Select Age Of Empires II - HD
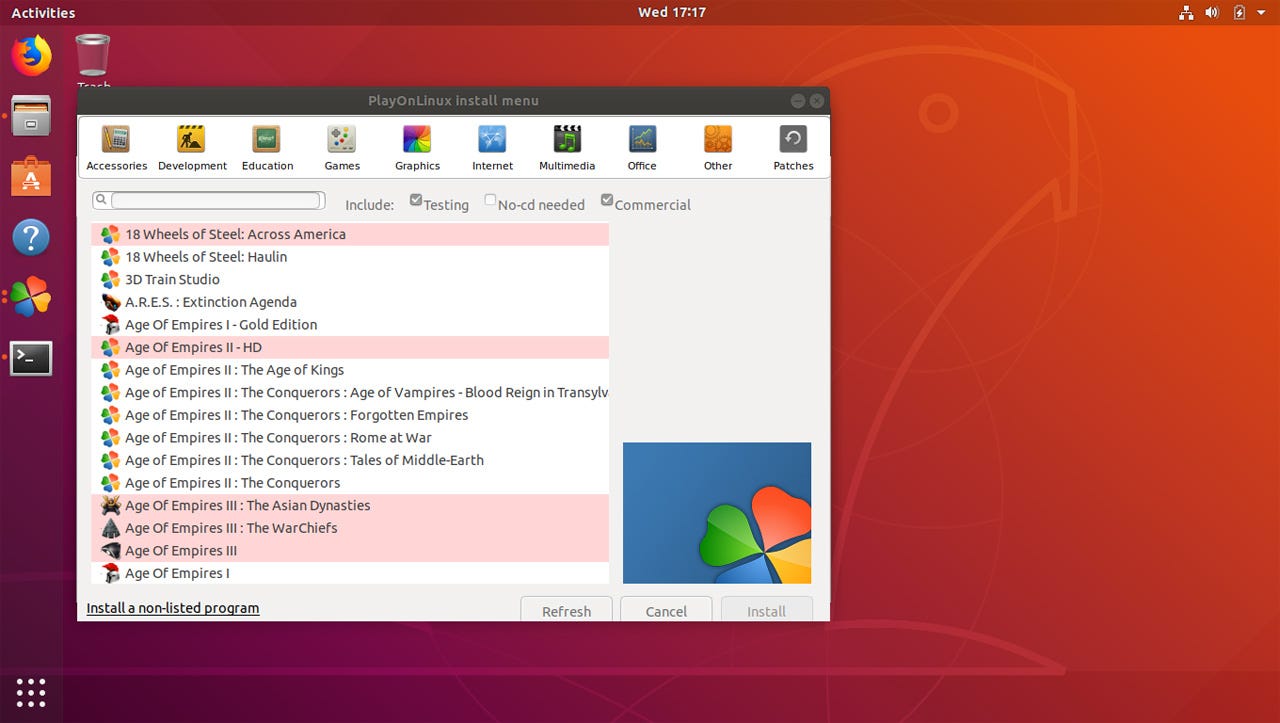Screen dimensions: 1280x723 coord(194,347)
